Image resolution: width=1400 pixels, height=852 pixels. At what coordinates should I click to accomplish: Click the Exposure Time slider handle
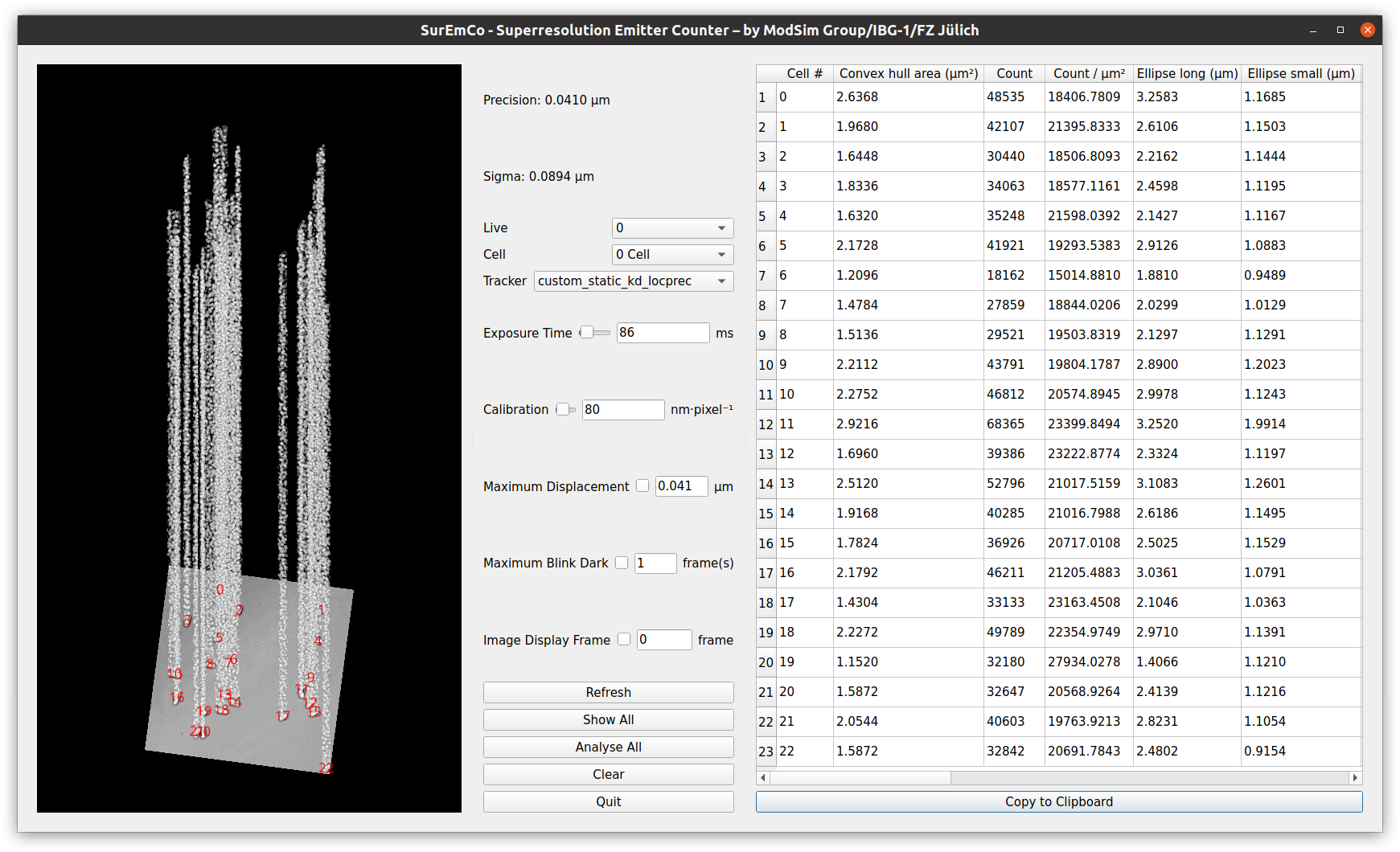point(587,333)
